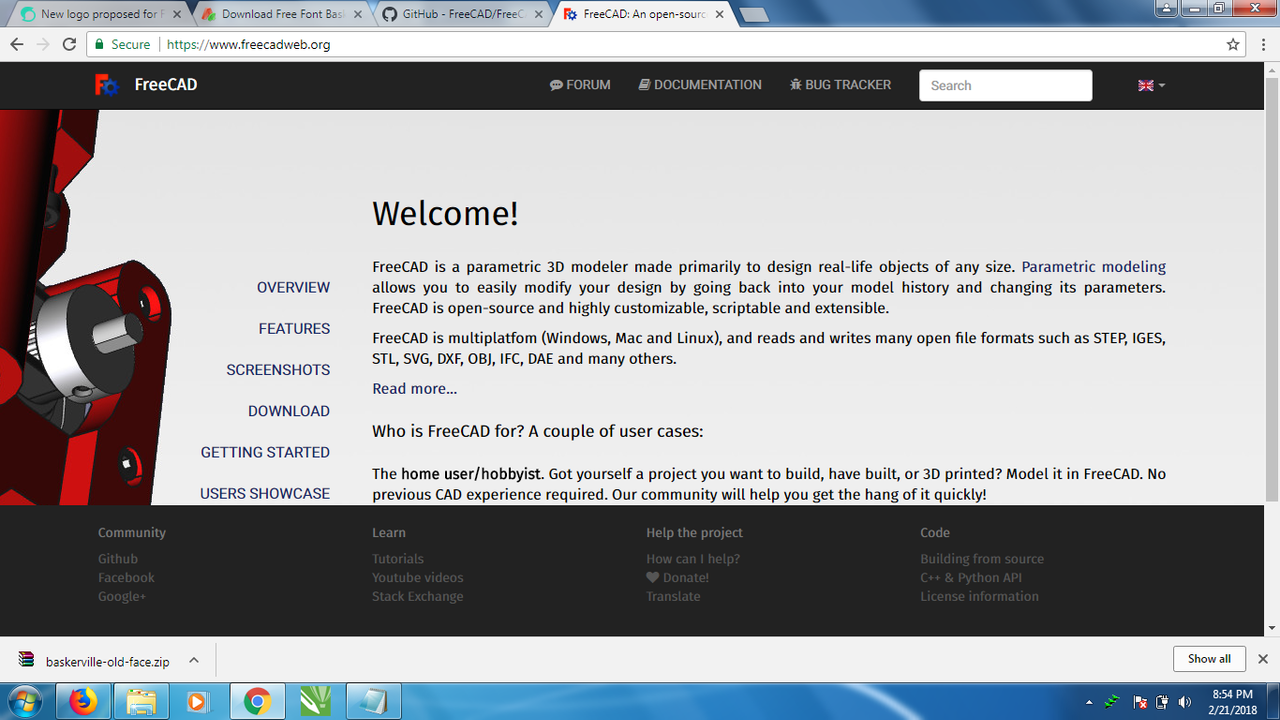The height and width of the screenshot is (720, 1280).
Task: Open the Github footer link
Action: [118, 559]
